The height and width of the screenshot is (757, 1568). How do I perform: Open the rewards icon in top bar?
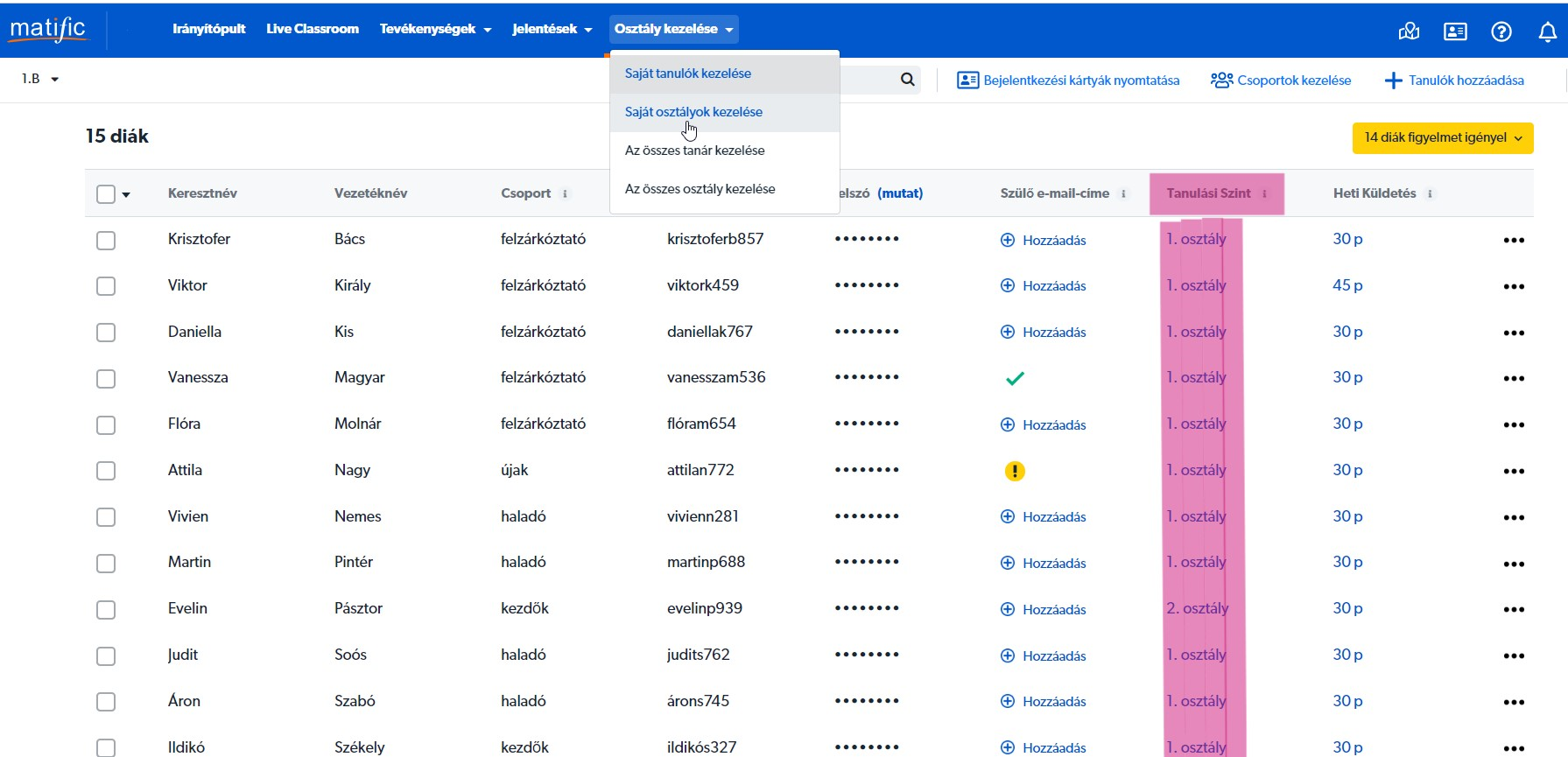(x=1409, y=32)
